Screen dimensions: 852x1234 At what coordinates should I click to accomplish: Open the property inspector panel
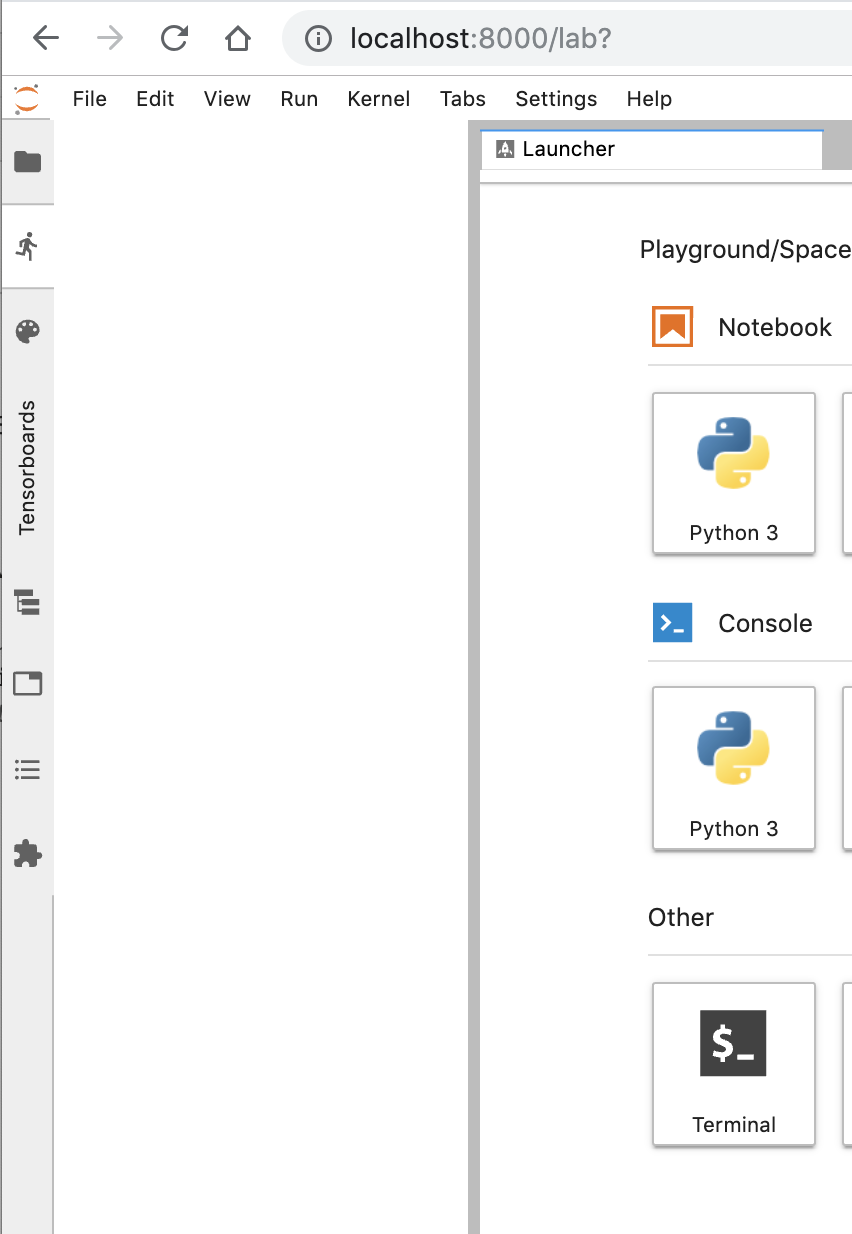coord(27,684)
